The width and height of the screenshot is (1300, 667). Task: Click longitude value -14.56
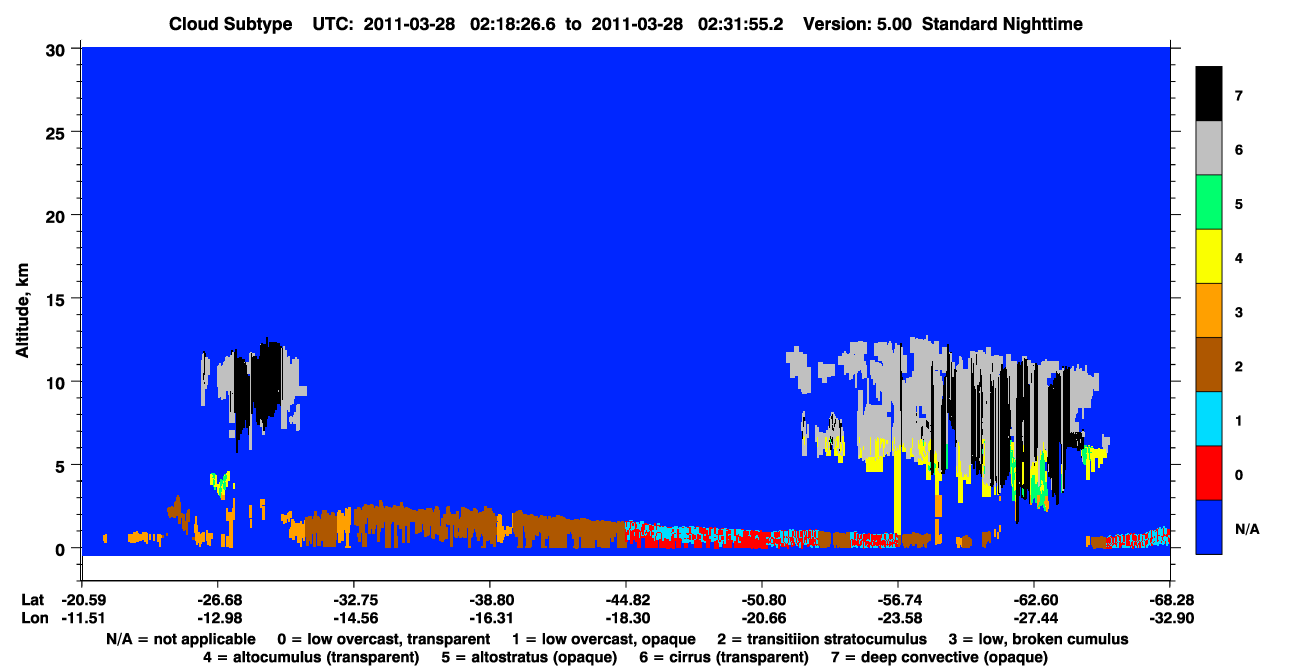[353, 618]
